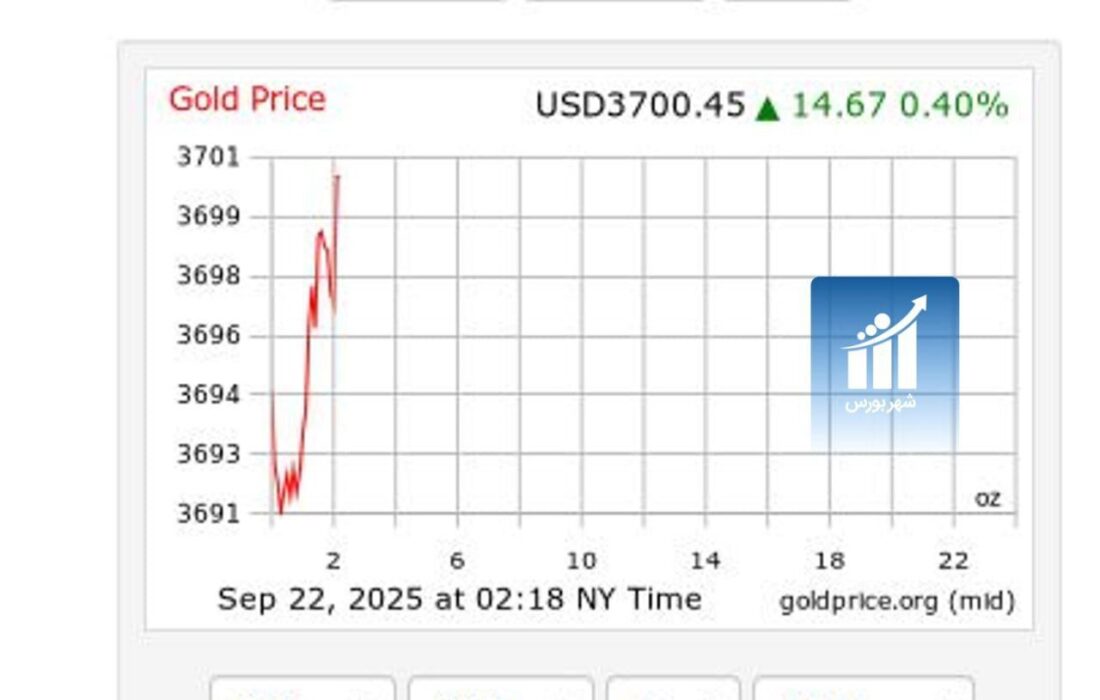
Task: Click the peak of the red price line
Action: pyautogui.click(x=338, y=177)
